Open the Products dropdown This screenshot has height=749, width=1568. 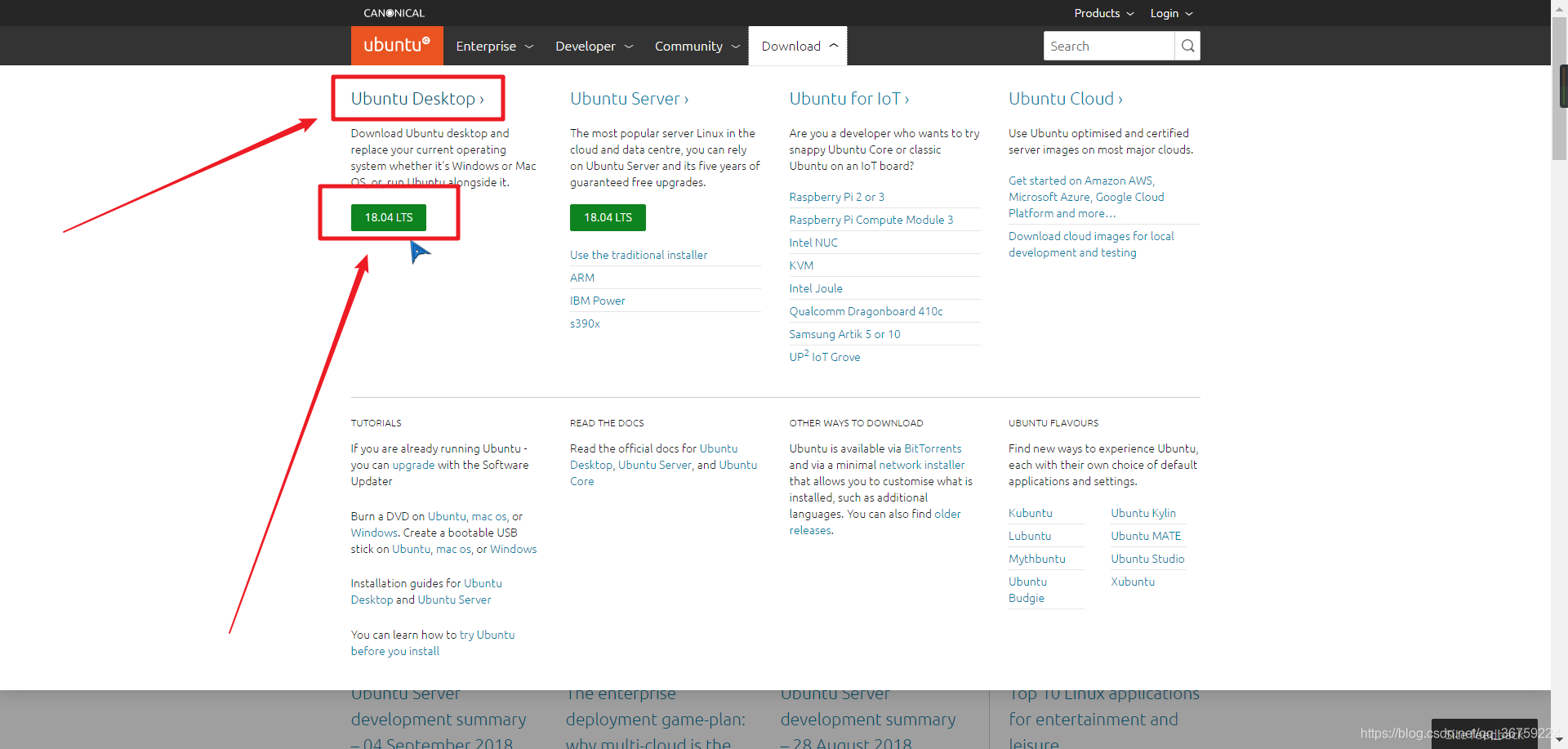pos(1104,13)
